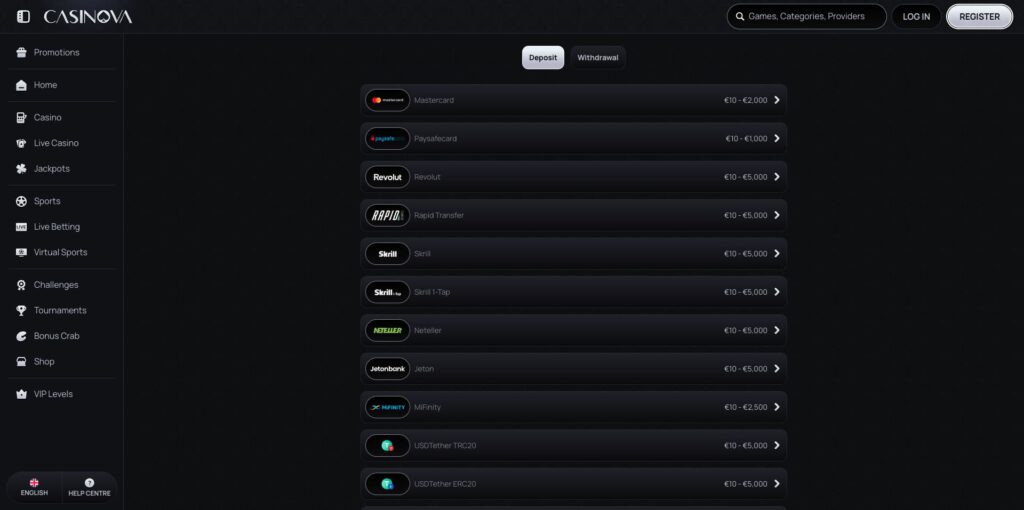
Task: Expand the USDTether ERC20 row chevron
Action: pos(776,484)
